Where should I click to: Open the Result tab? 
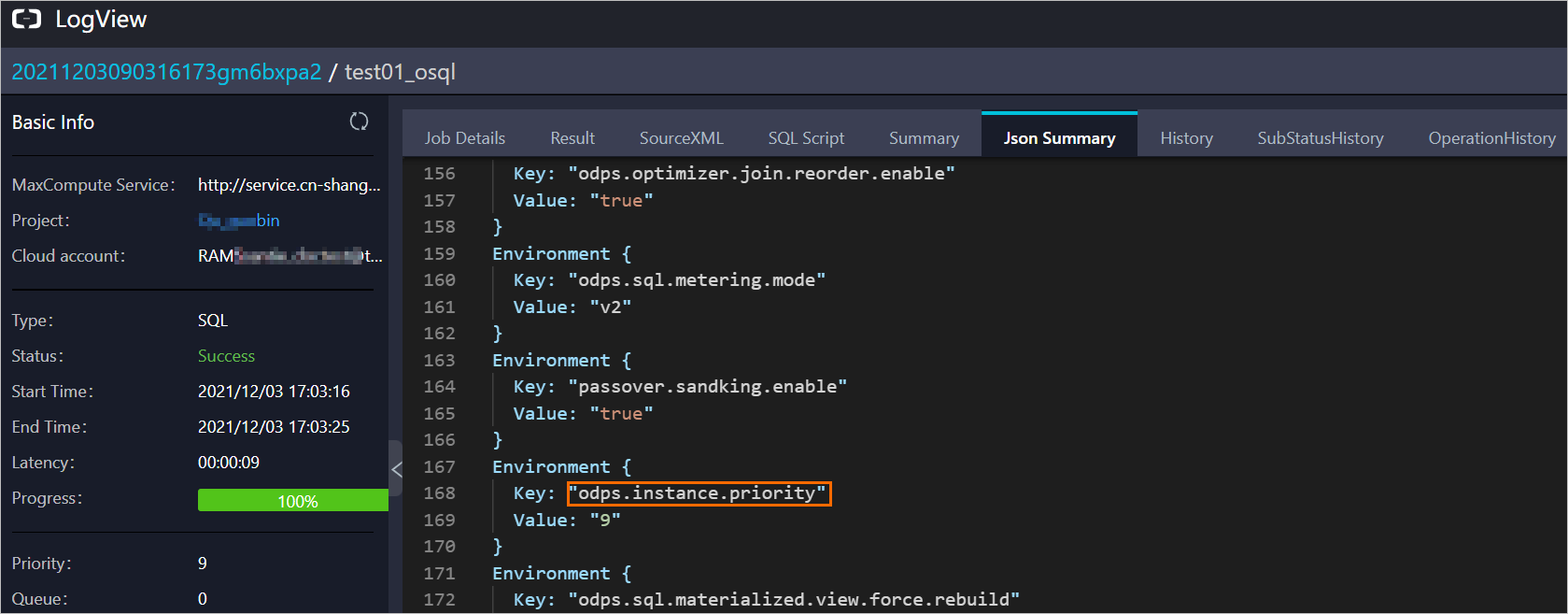point(572,138)
